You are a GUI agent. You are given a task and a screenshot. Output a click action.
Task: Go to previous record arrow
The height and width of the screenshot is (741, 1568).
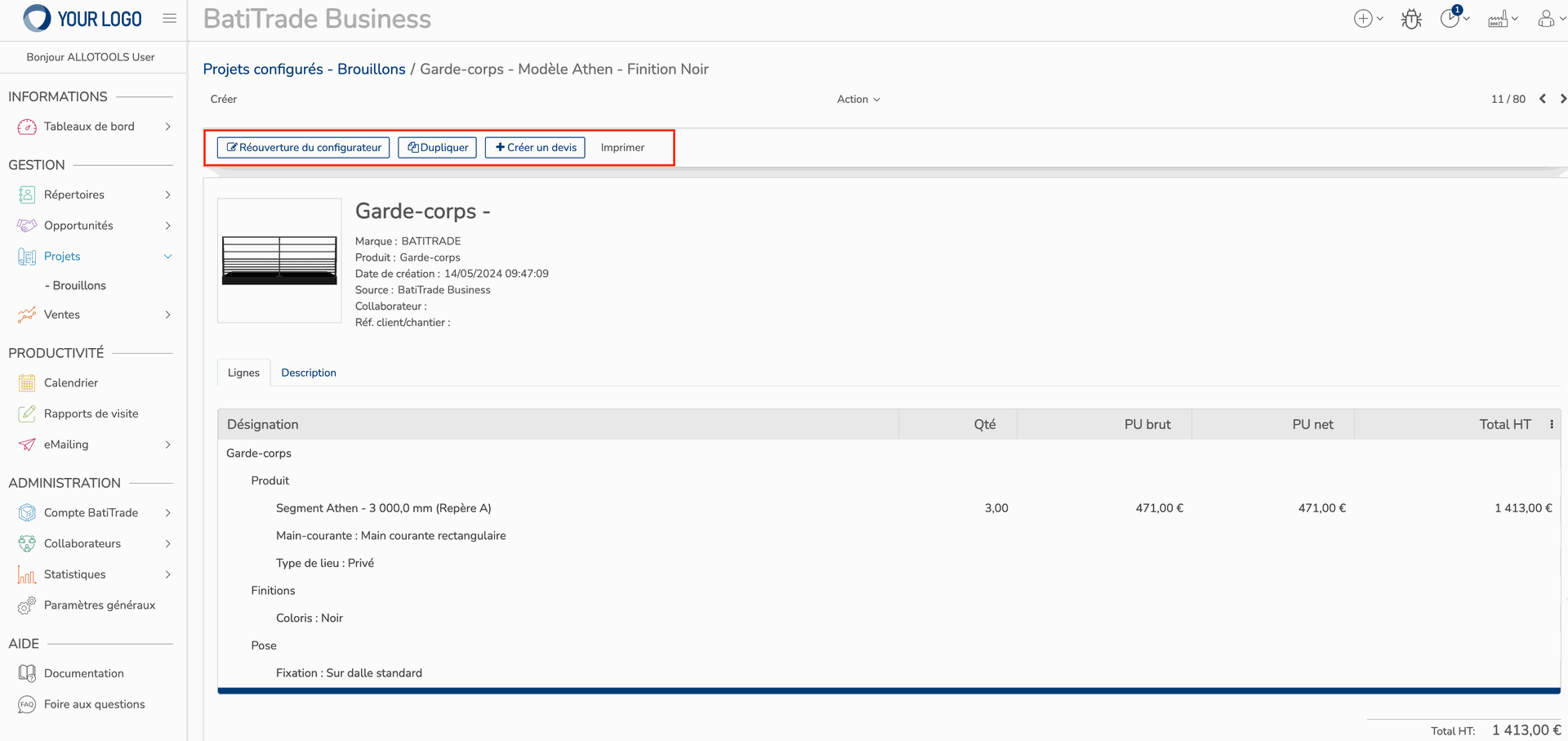point(1543,99)
